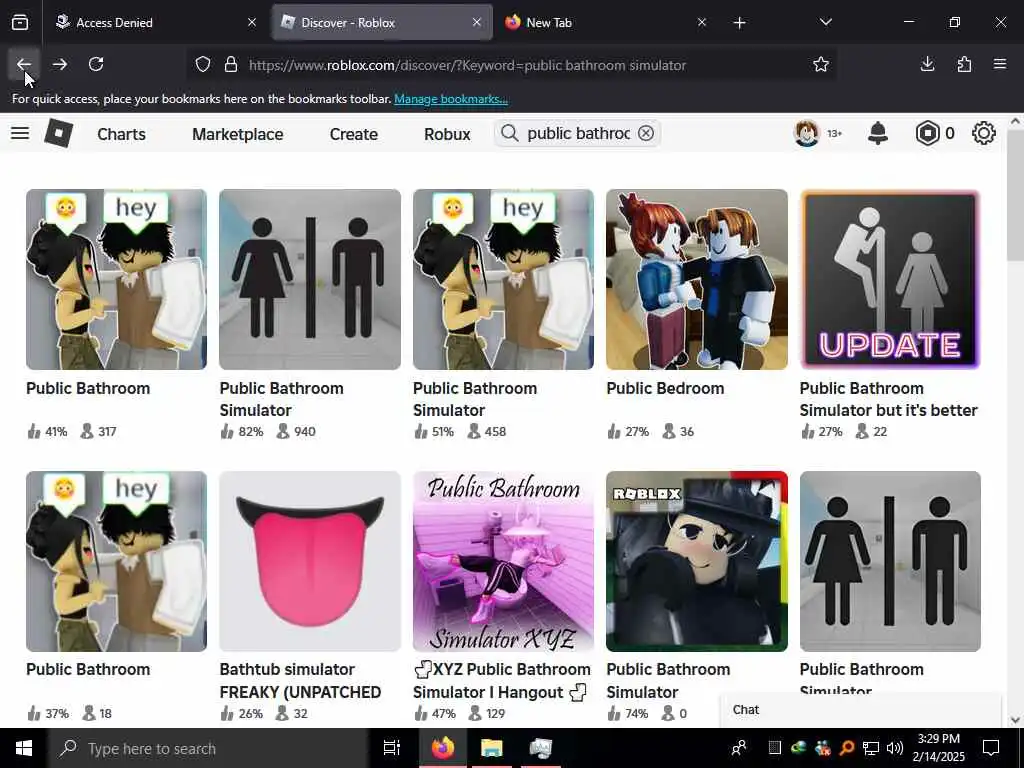The width and height of the screenshot is (1024, 768).
Task: Click the Firefox taskbar icon
Action: pos(443,748)
